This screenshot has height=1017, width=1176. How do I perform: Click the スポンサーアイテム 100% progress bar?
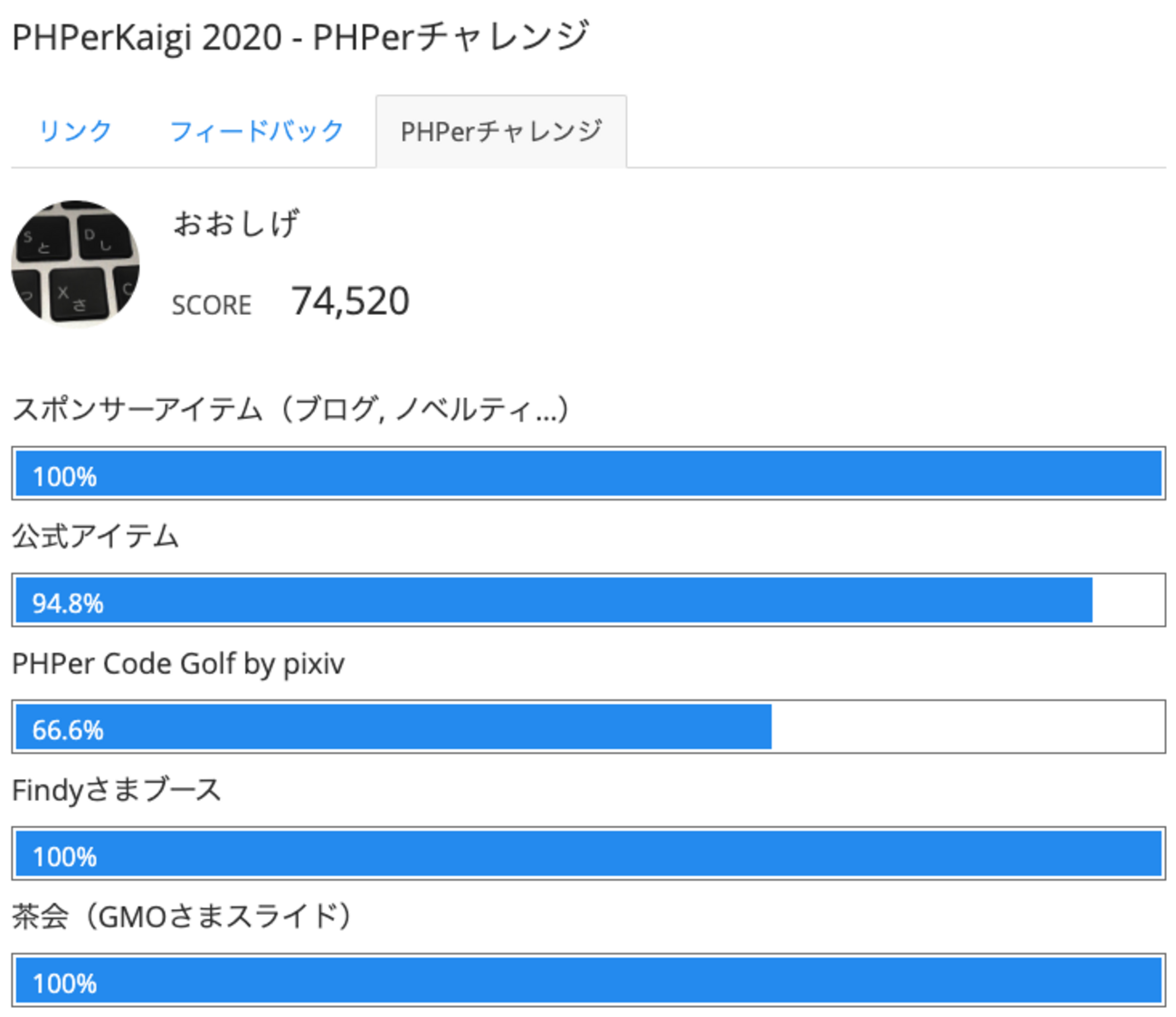[x=588, y=473]
